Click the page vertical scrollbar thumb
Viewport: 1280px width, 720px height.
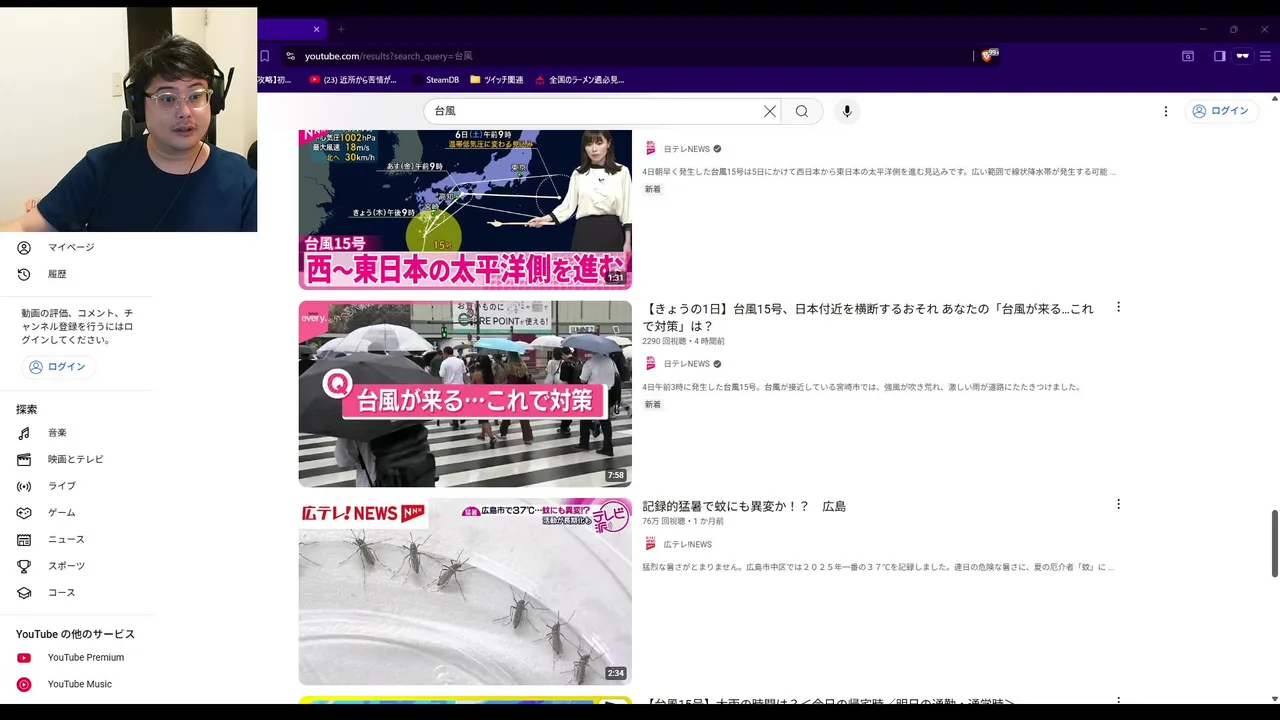point(1274,543)
